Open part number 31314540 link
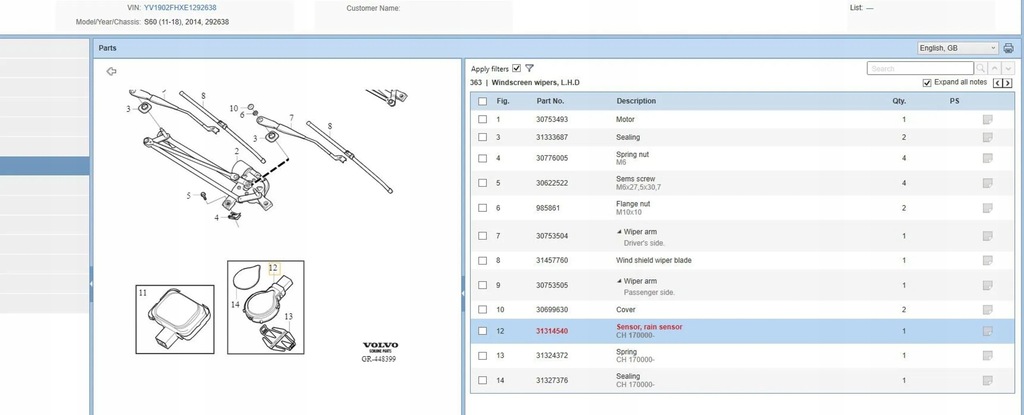The width and height of the screenshot is (1024, 415). [552, 331]
